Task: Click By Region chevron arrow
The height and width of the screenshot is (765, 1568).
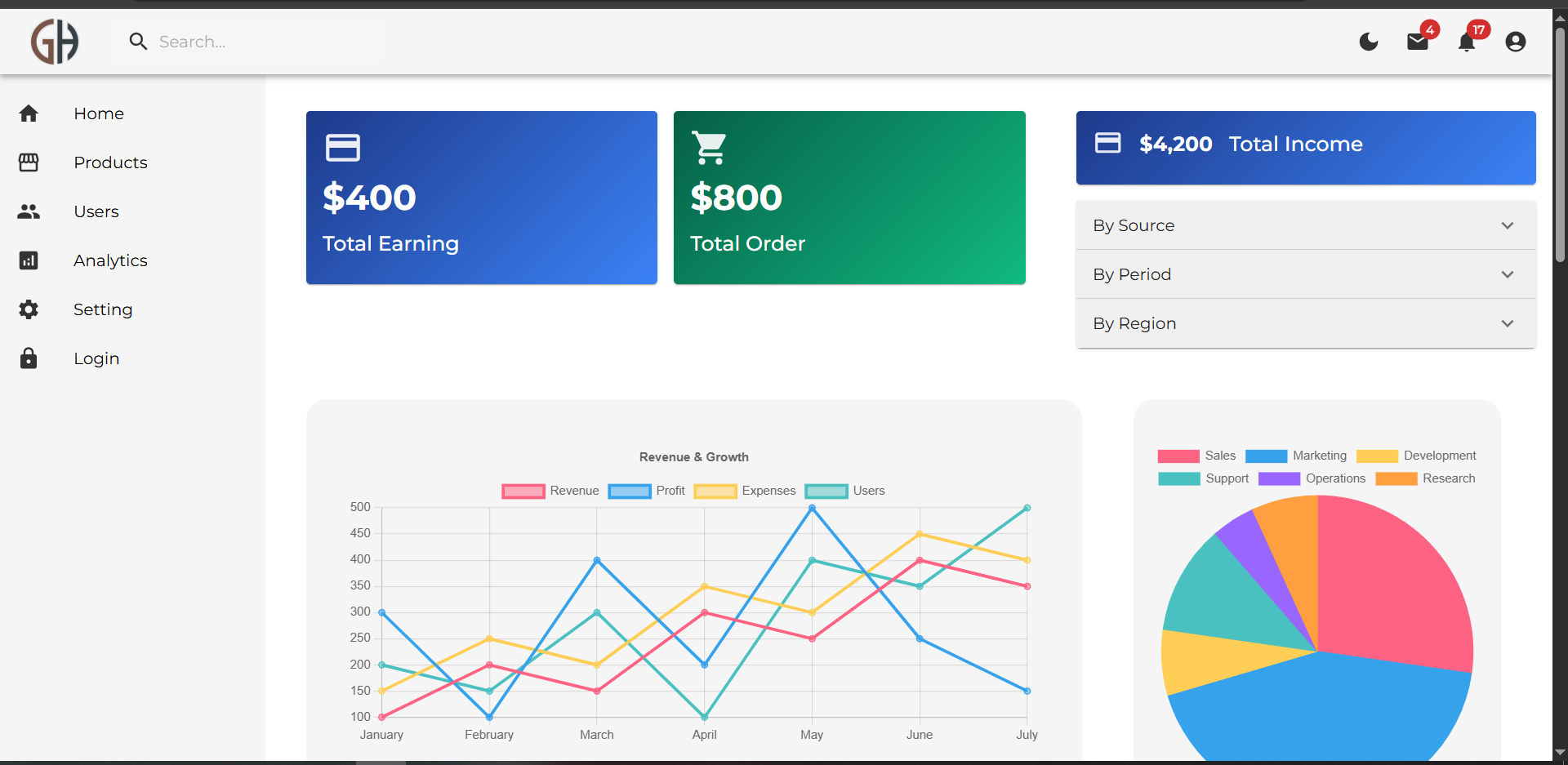Action: coord(1508,323)
